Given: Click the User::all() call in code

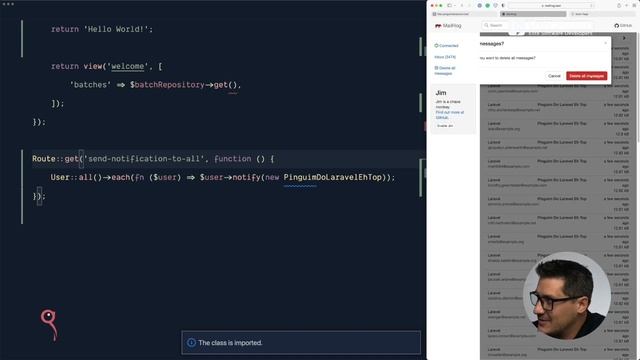Looking at the screenshot, I should [x=76, y=177].
